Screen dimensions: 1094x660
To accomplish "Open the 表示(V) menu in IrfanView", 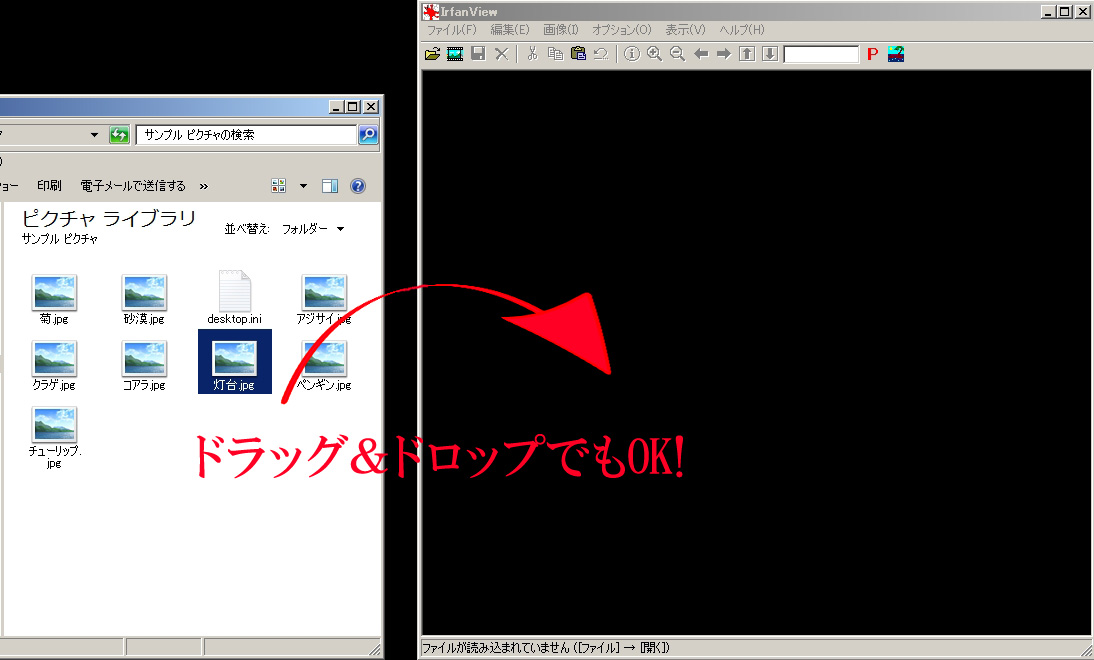I will point(685,29).
